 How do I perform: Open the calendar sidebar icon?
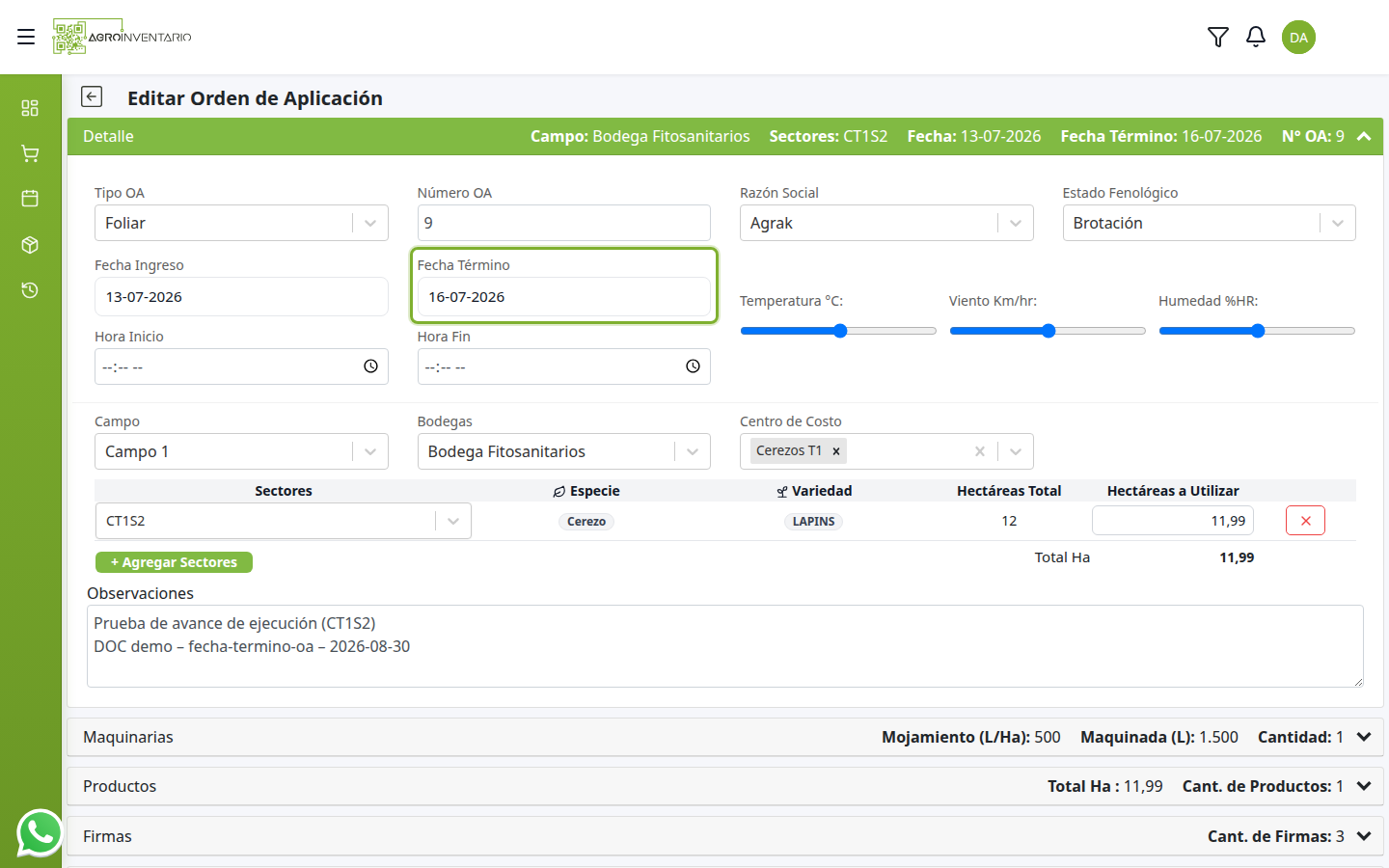[30, 199]
